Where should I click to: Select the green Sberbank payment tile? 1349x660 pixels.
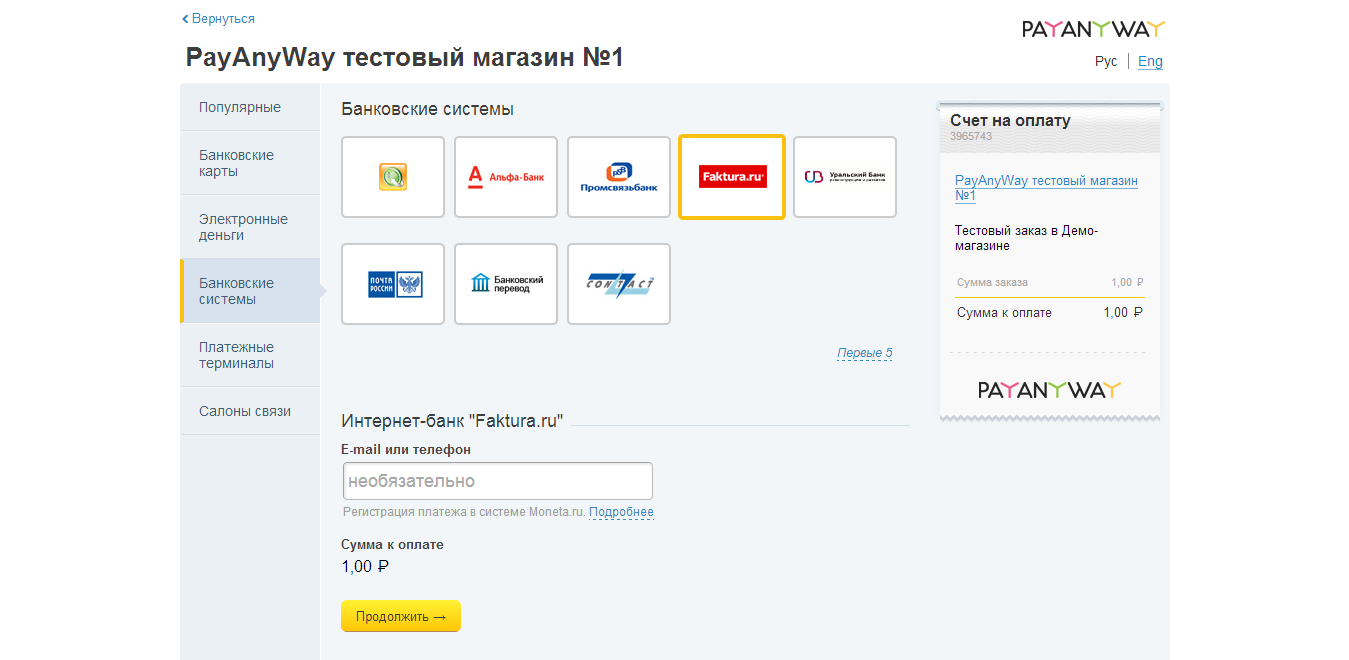(393, 177)
